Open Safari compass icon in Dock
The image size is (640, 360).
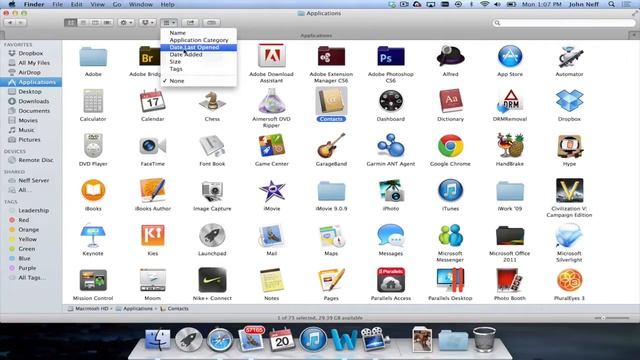tap(220, 340)
